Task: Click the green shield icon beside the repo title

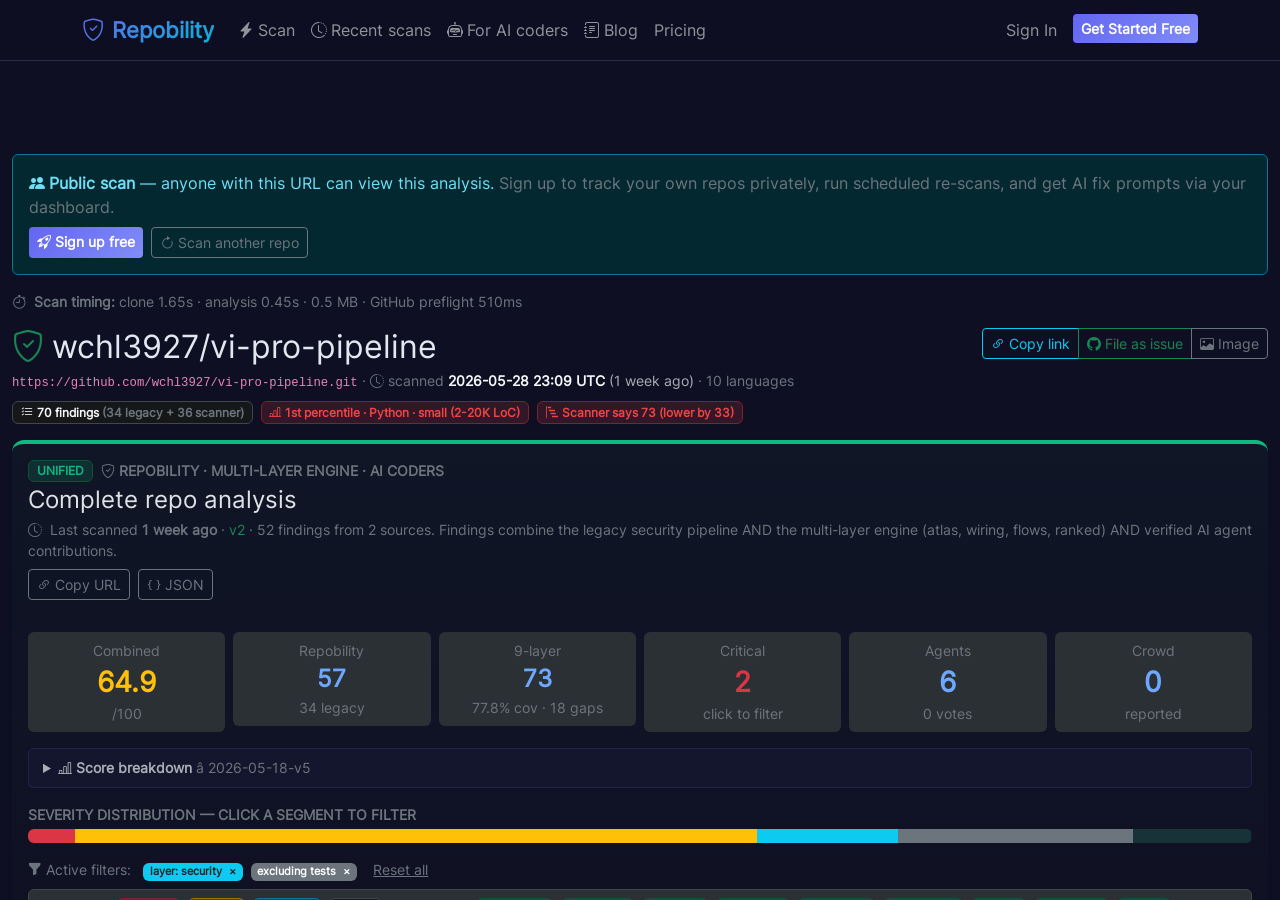Action: coord(28,346)
